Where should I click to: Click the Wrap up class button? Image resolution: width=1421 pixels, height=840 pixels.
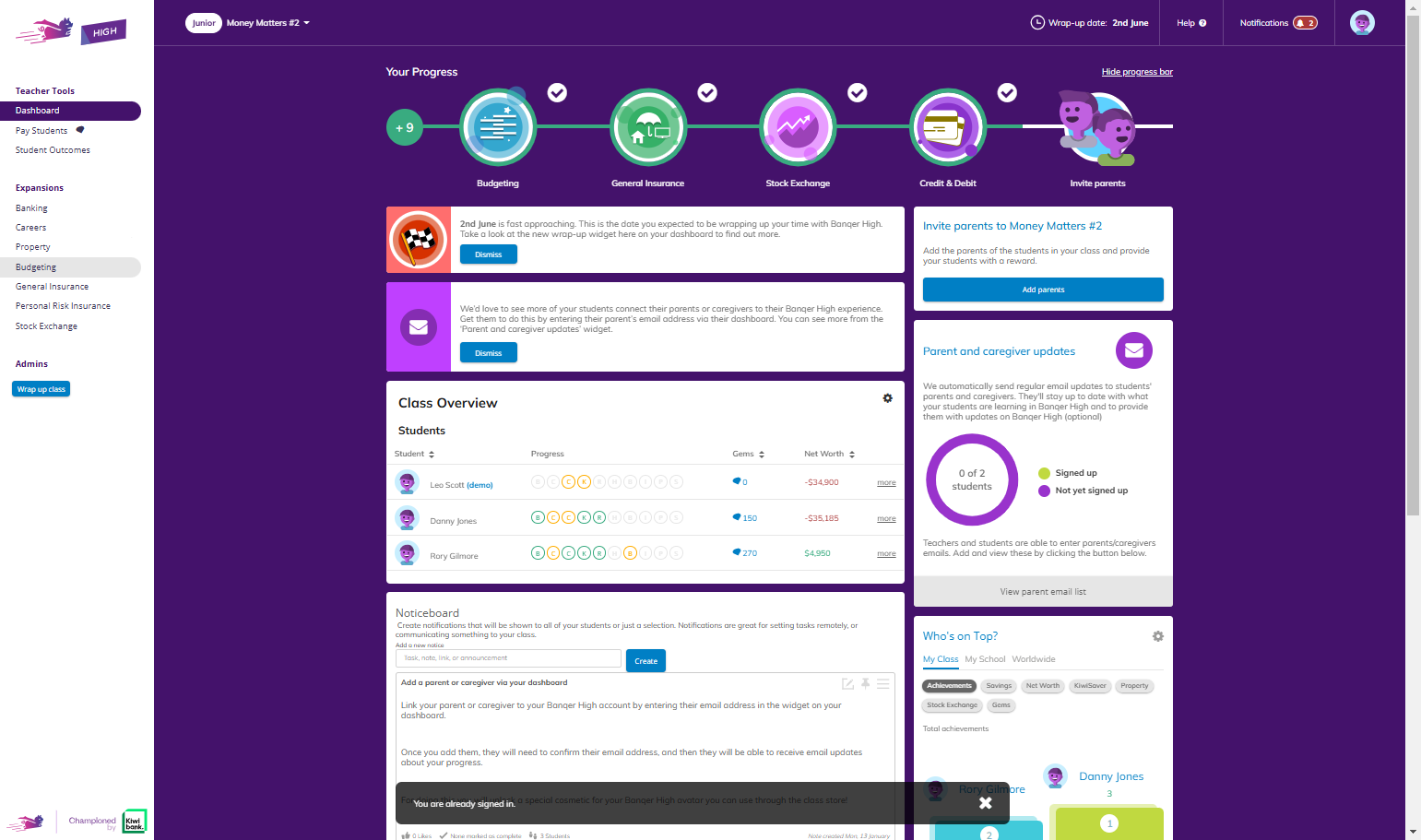click(41, 389)
